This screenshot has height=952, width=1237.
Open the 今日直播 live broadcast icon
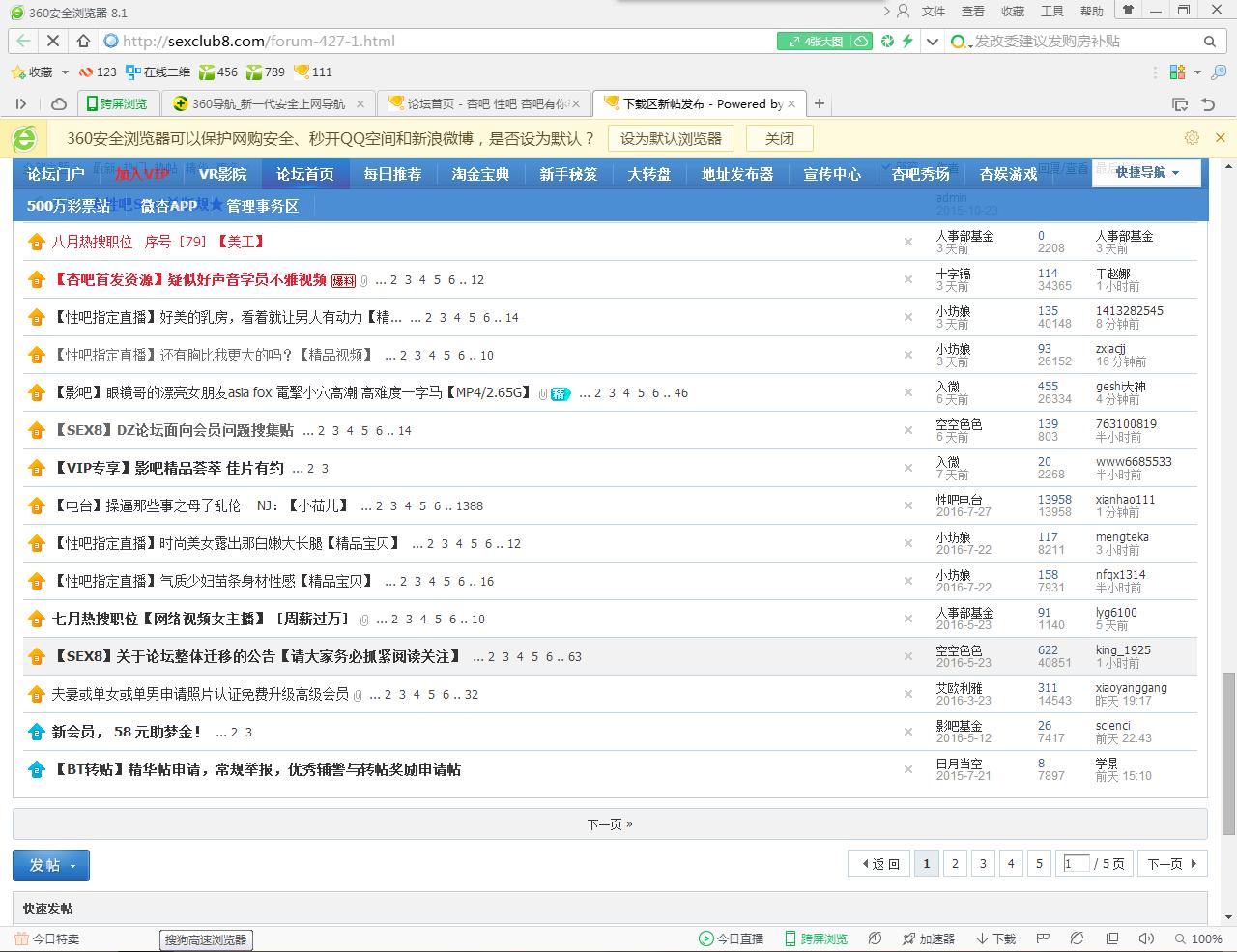point(732,938)
